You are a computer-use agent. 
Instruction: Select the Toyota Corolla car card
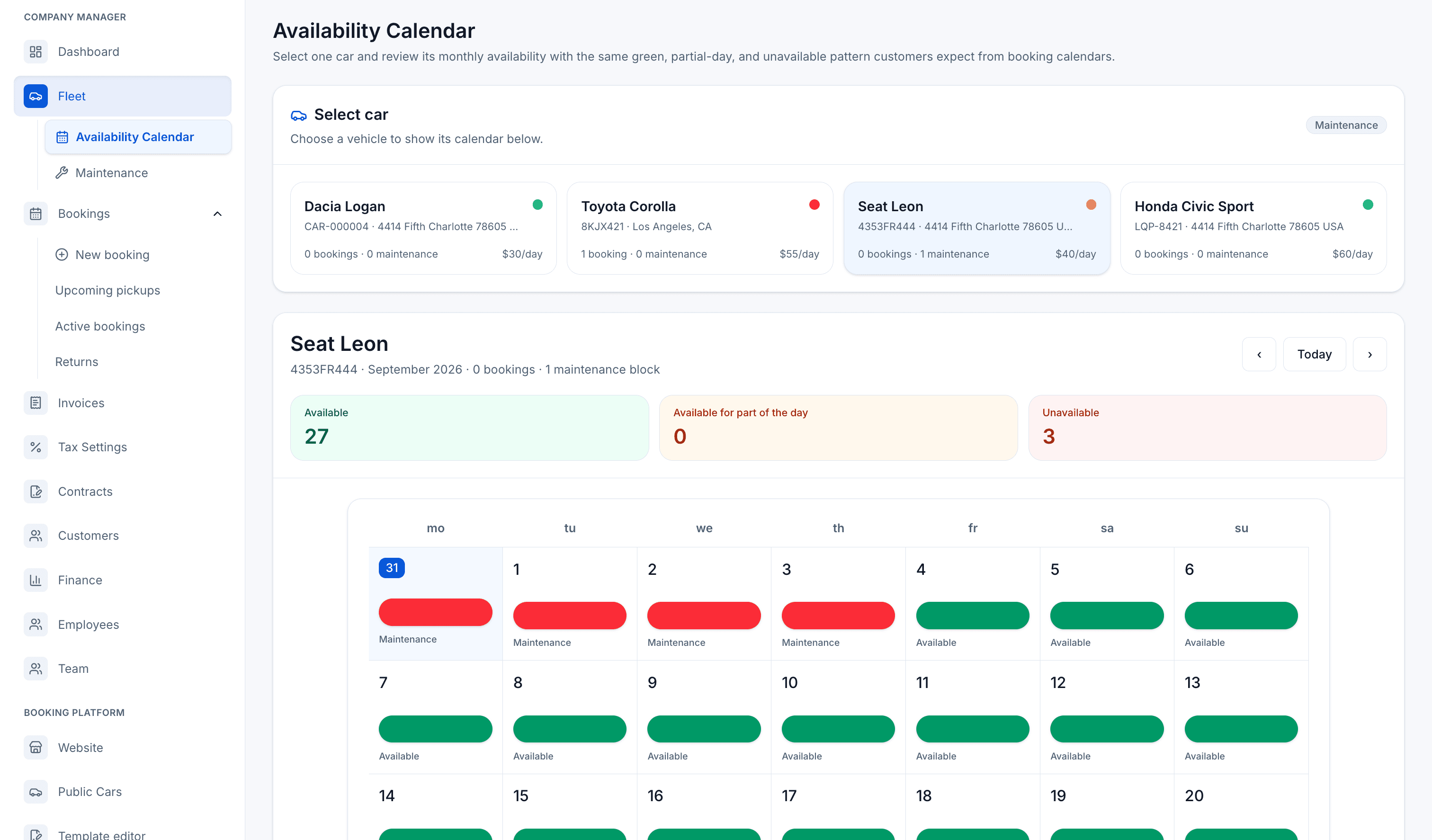[700, 229]
